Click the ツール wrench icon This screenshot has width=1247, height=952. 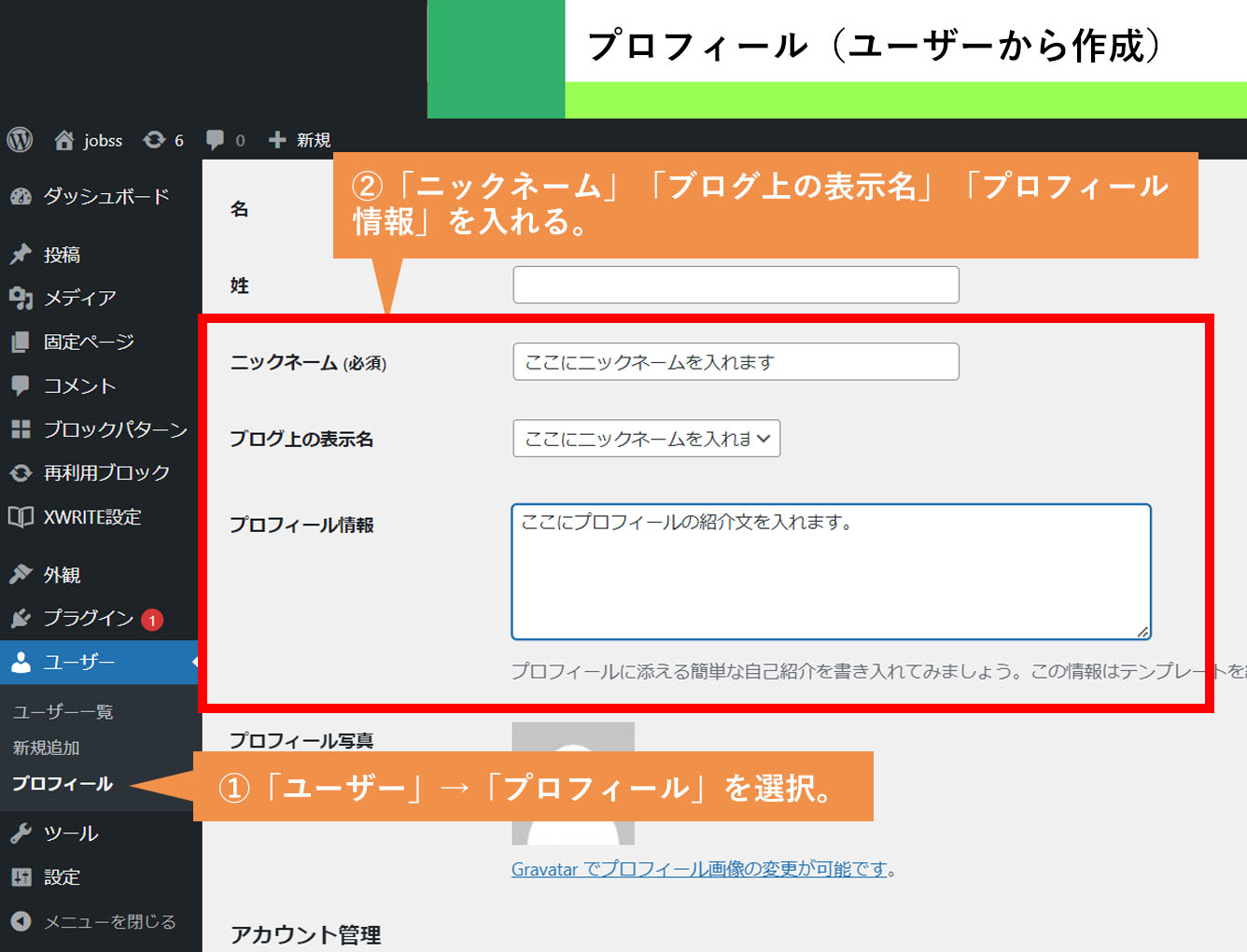(x=21, y=833)
